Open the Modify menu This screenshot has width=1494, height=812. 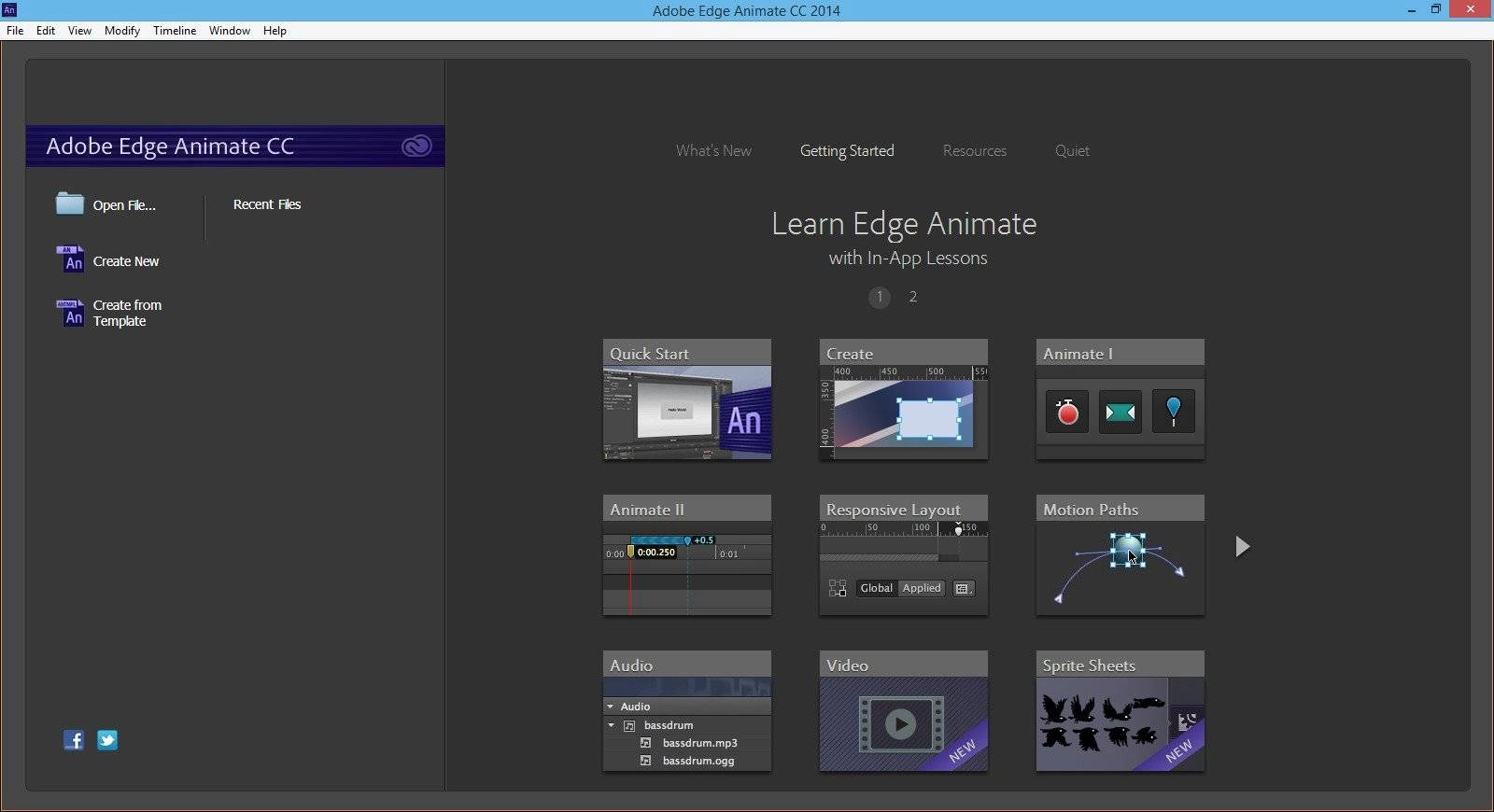coord(122,31)
